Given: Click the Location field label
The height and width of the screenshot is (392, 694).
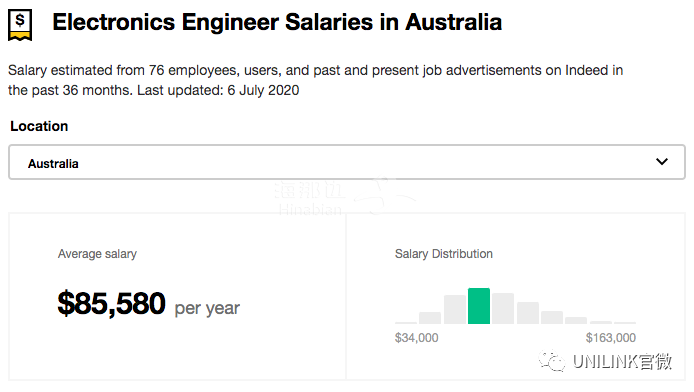Looking at the screenshot, I should (x=39, y=126).
